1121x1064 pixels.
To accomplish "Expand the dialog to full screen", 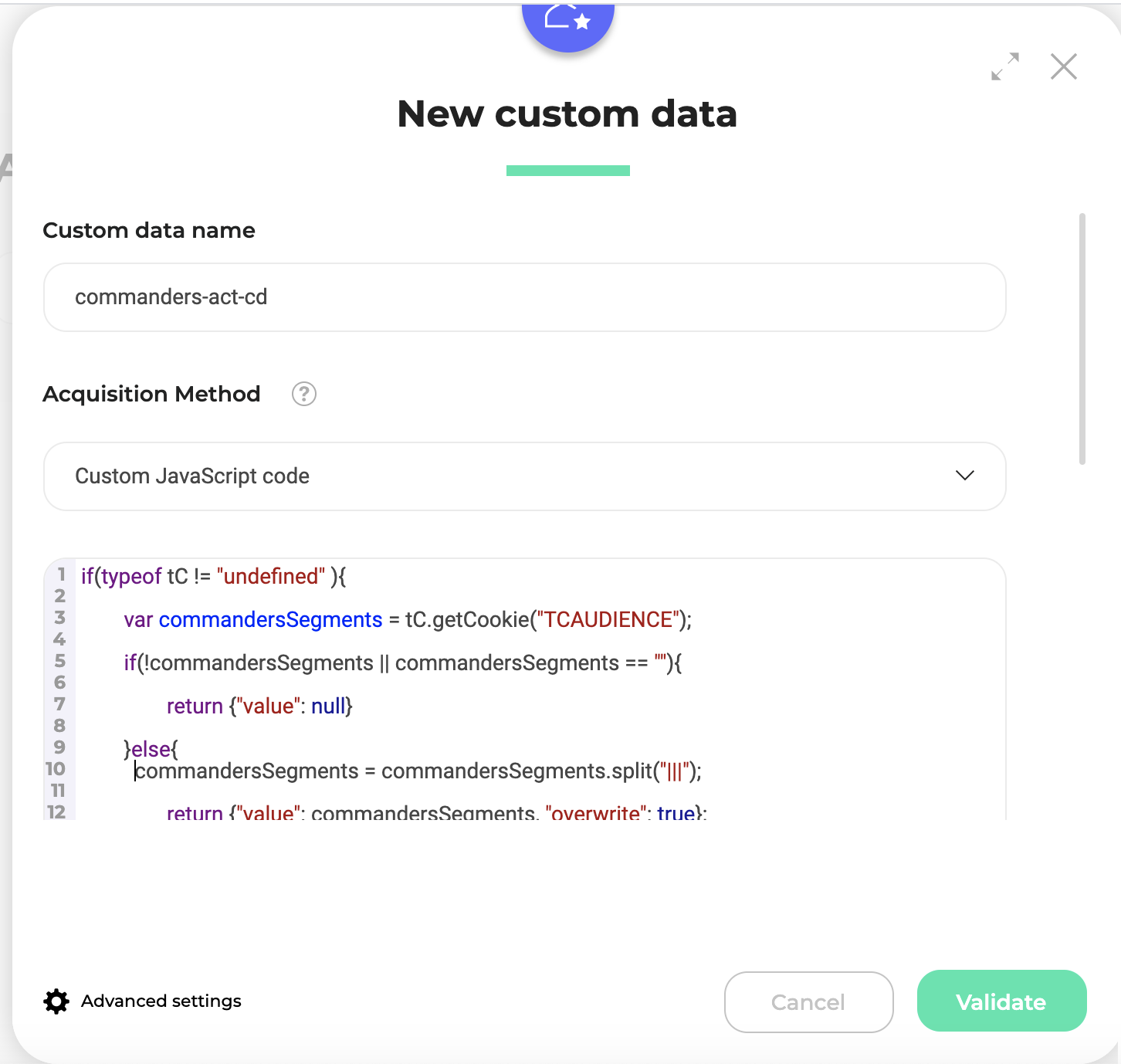I will 1004,66.
